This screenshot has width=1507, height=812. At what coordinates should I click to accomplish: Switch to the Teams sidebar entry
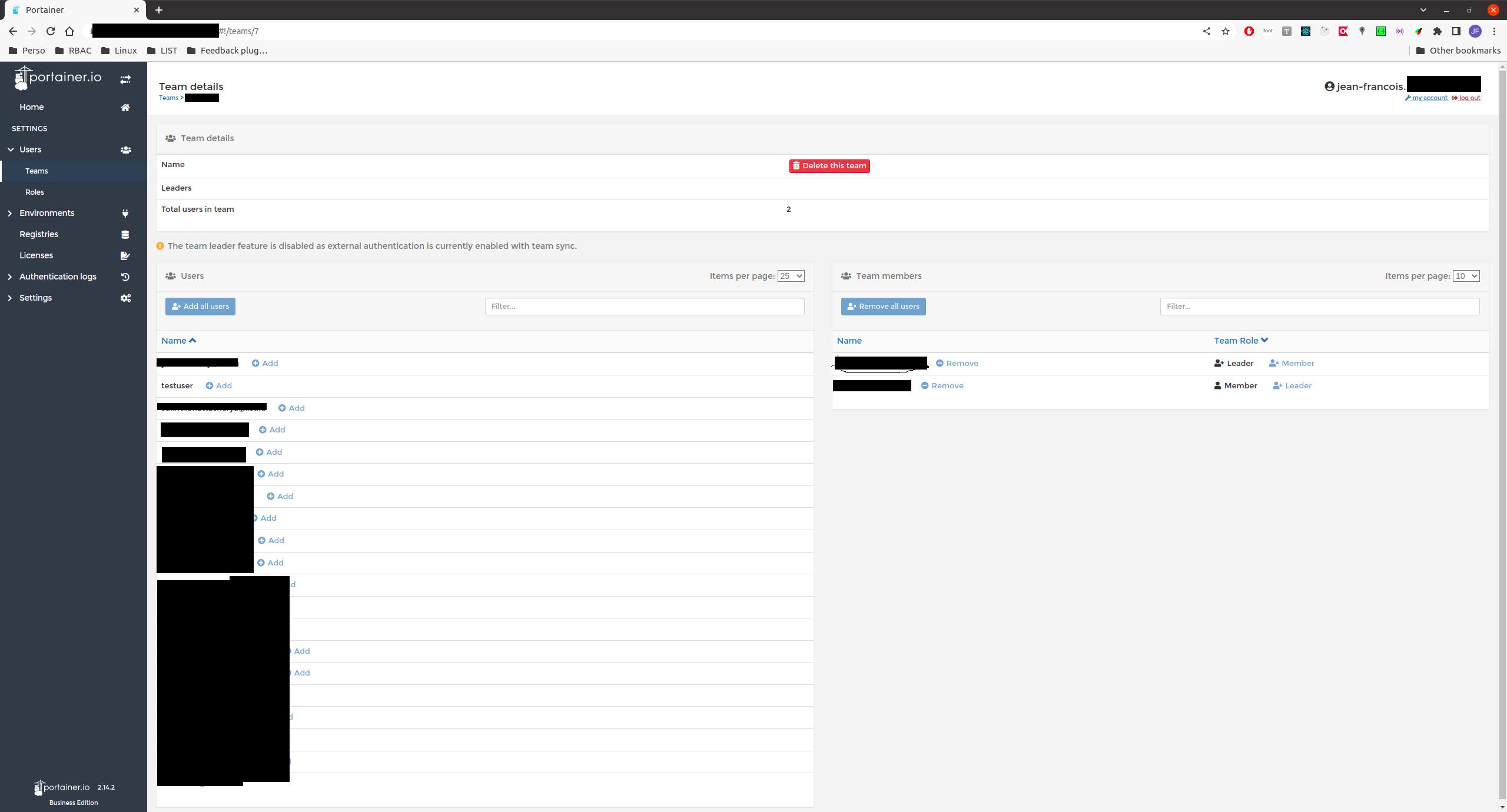coord(36,171)
